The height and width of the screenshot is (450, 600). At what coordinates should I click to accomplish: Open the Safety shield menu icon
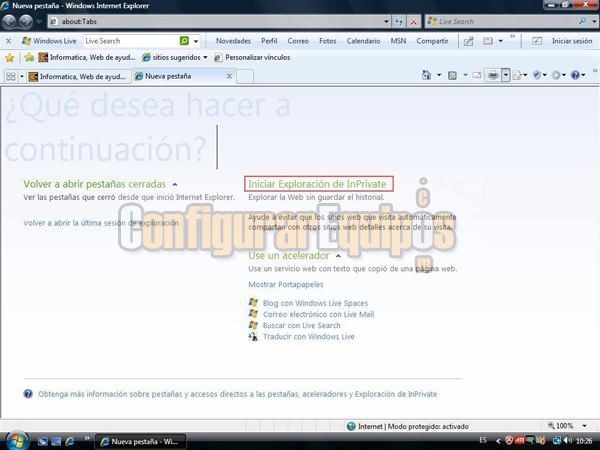pos(537,75)
